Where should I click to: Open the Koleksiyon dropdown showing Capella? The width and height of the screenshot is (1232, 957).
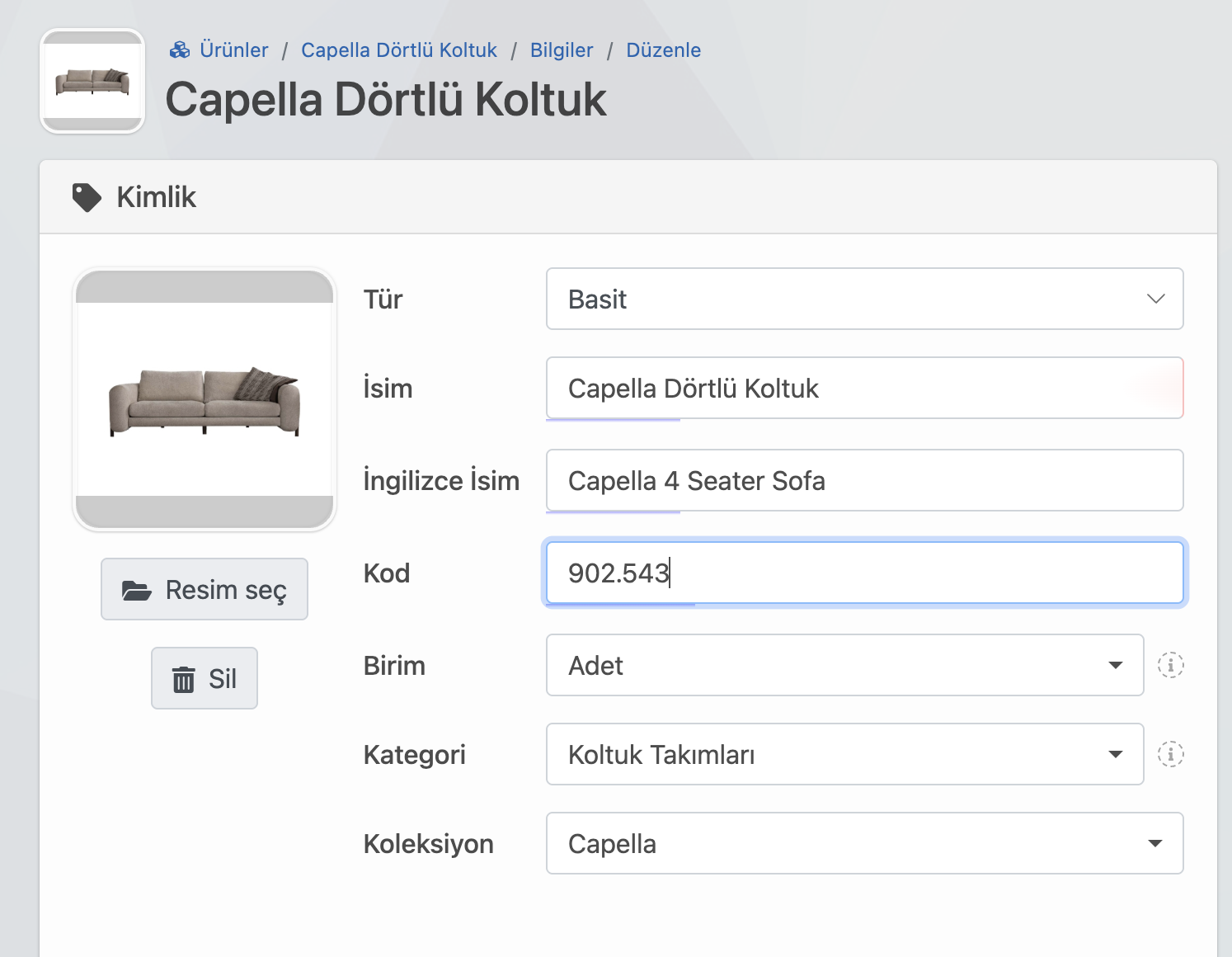[865, 843]
